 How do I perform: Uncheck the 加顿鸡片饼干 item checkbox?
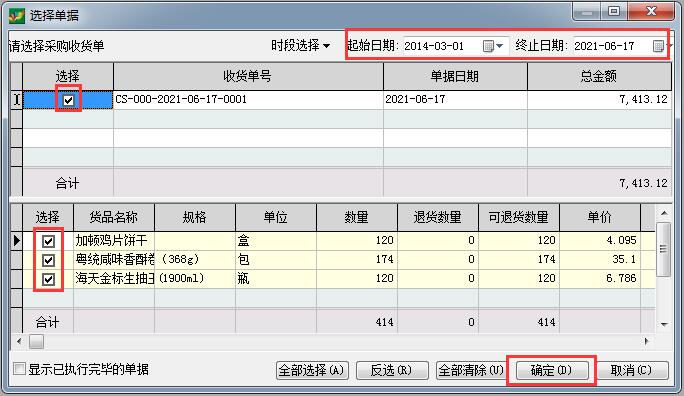(x=48, y=241)
